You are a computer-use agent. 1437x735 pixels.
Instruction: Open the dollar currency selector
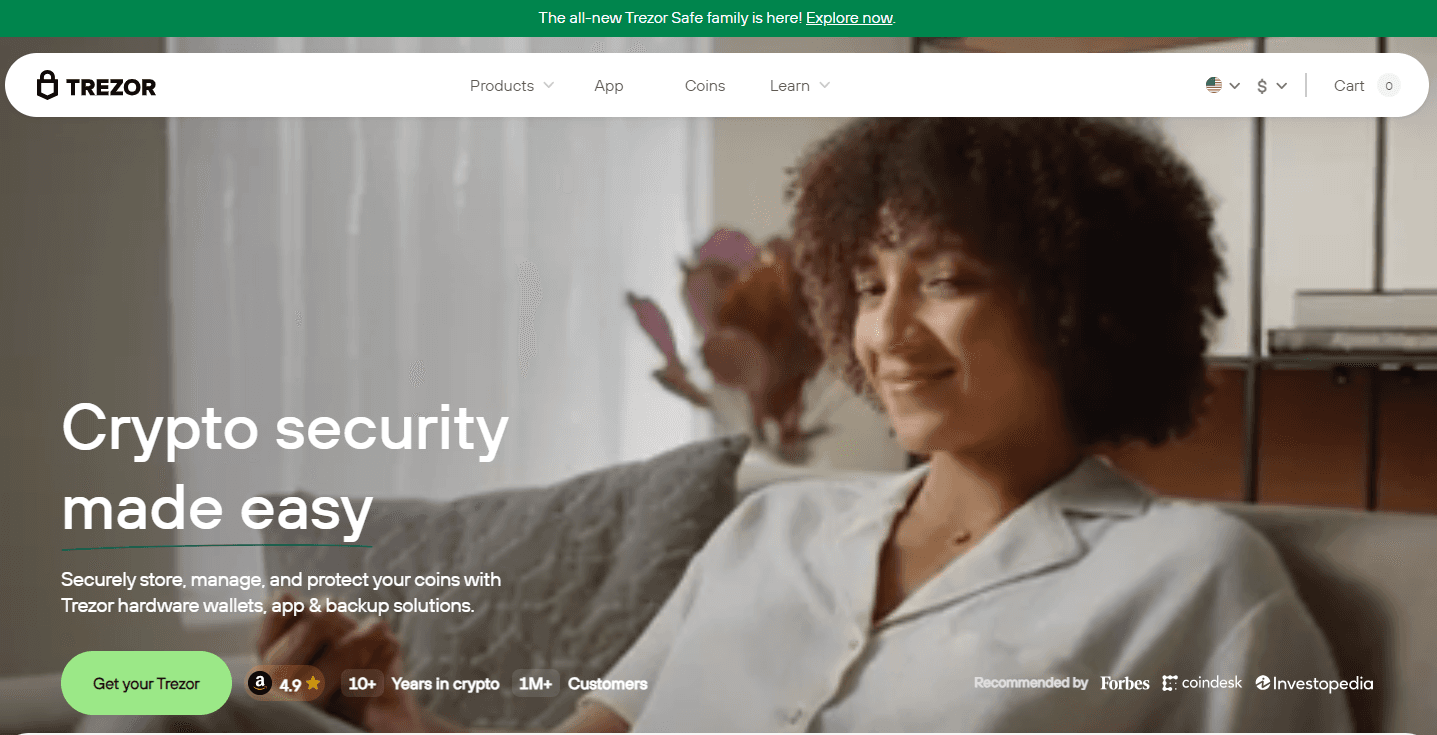[x=1272, y=86]
